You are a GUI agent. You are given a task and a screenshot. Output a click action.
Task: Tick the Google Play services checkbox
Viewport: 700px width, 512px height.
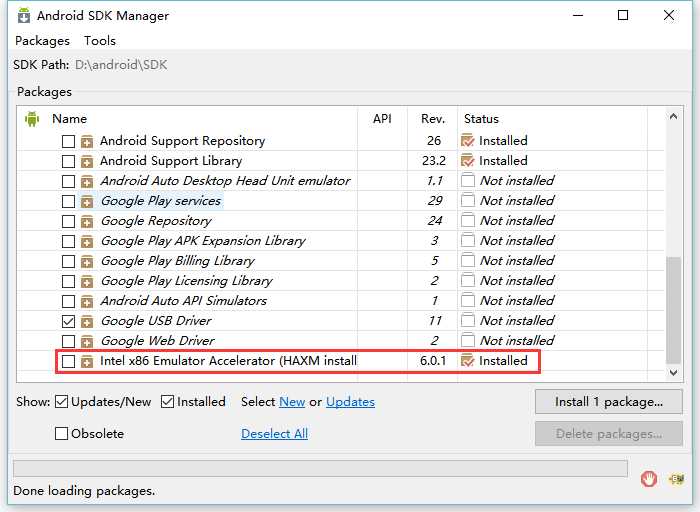click(68, 201)
